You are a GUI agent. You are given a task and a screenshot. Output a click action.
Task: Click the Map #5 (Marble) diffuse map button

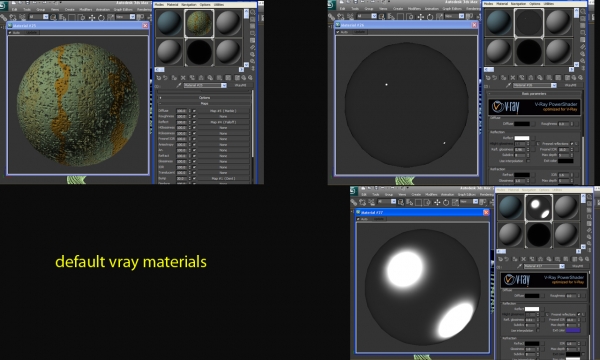coord(223,111)
